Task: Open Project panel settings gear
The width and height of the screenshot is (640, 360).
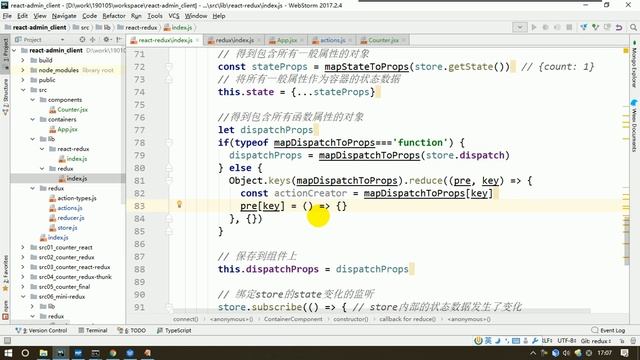Action: (x=107, y=40)
